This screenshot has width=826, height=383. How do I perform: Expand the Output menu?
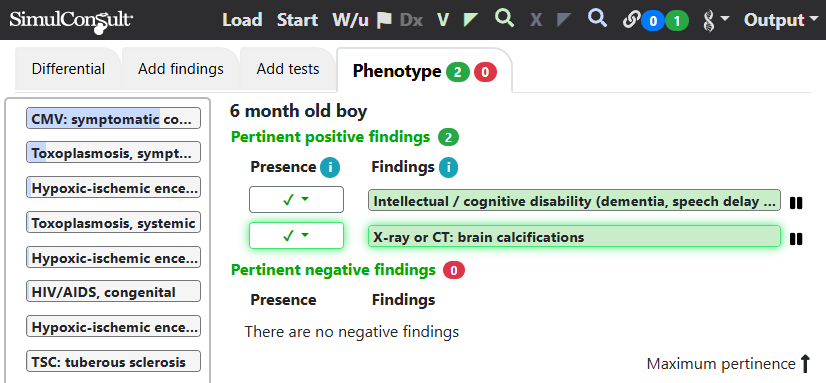pyautogui.click(x=781, y=20)
